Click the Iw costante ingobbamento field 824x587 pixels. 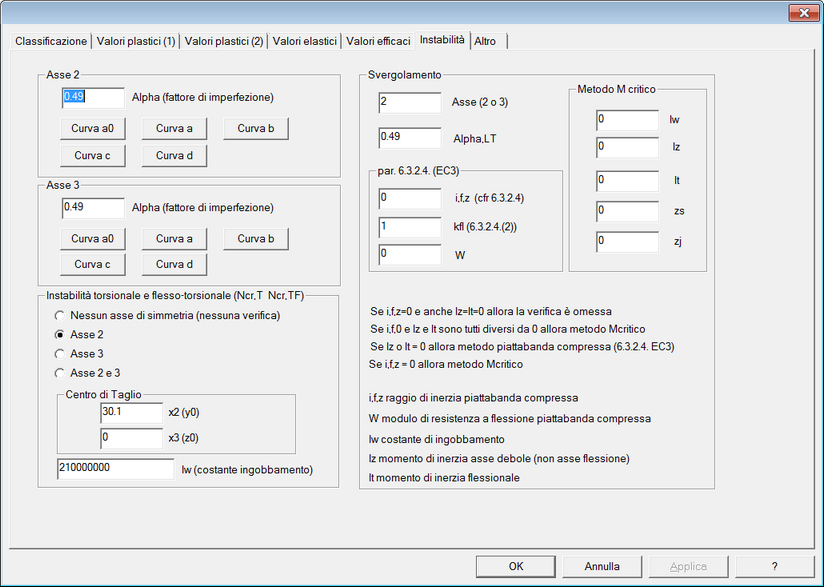click(116, 469)
